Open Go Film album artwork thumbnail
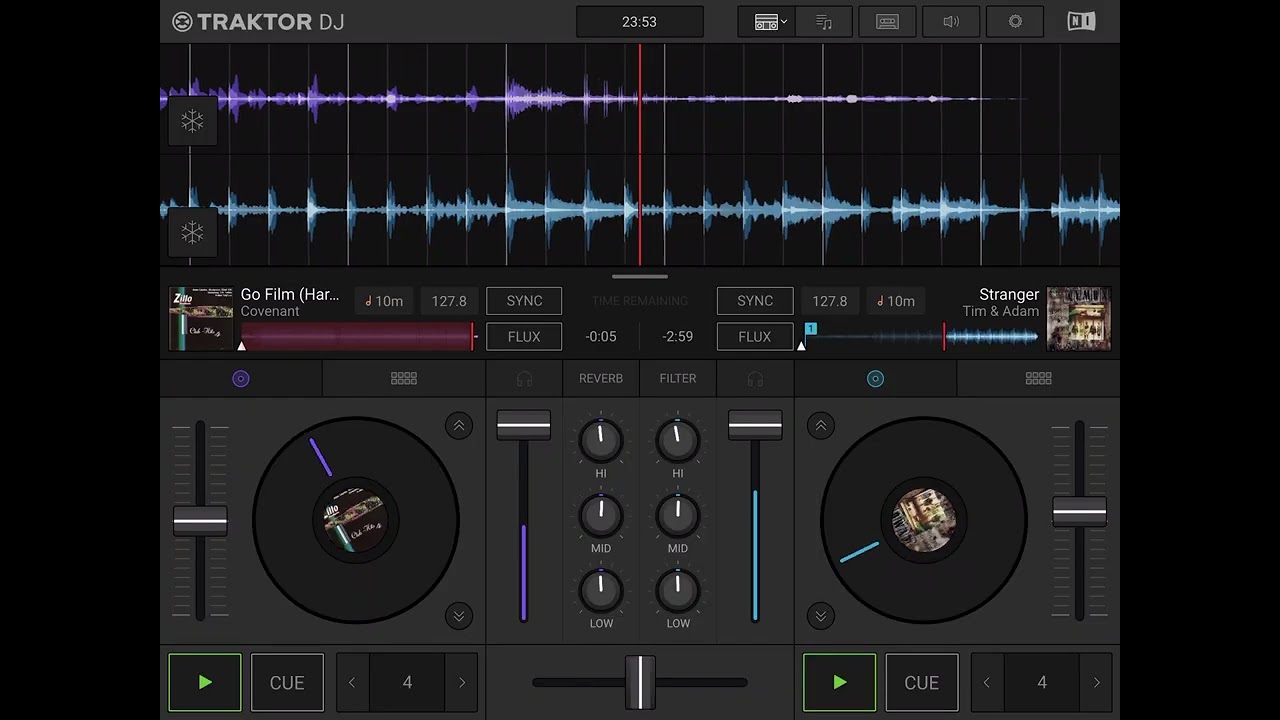Viewport: 1280px width, 720px height. click(x=201, y=319)
